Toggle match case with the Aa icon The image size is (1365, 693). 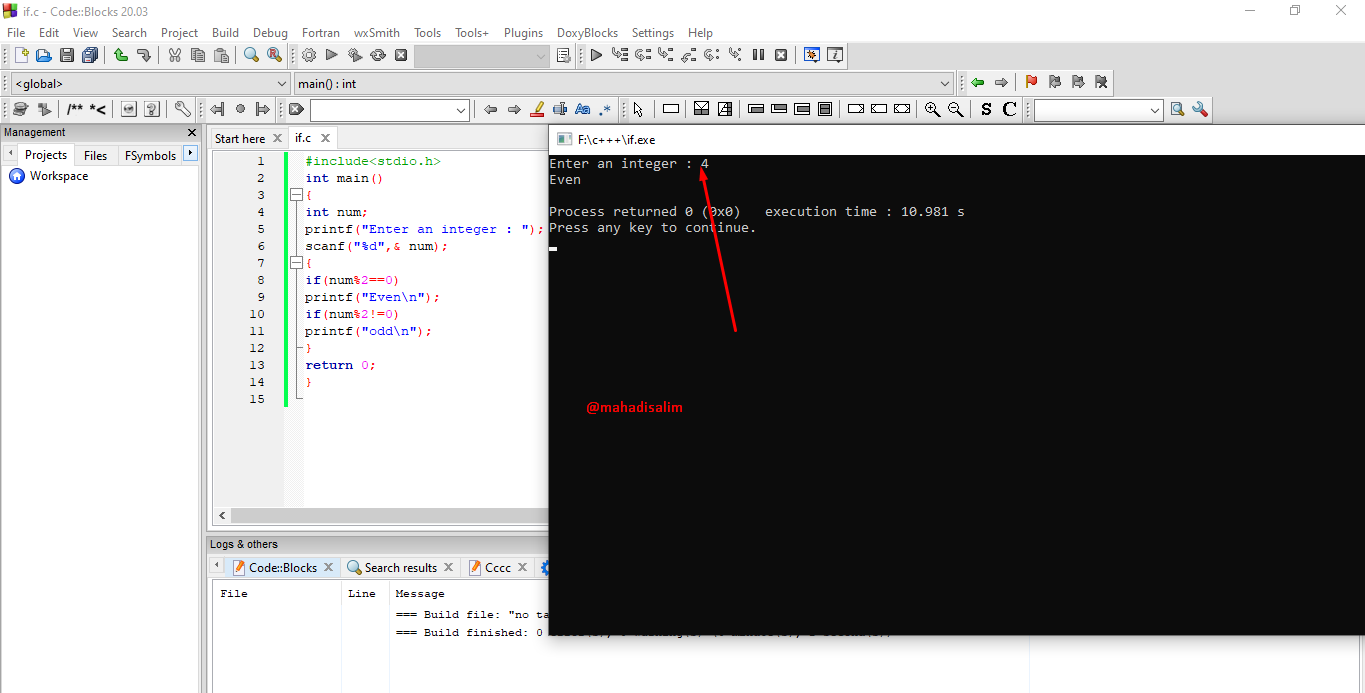pos(583,110)
